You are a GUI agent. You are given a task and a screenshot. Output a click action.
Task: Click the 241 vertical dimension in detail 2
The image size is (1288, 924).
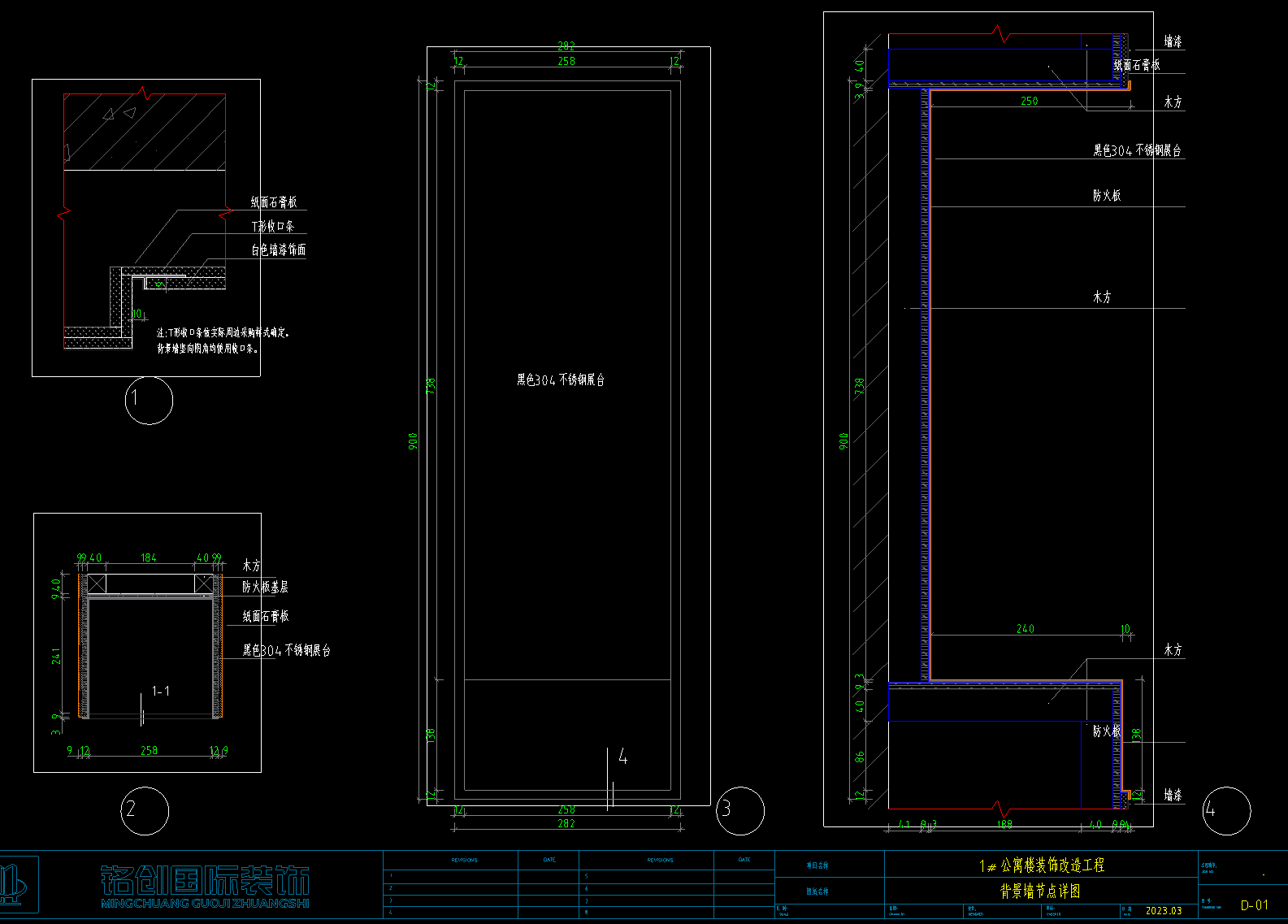coord(56,656)
